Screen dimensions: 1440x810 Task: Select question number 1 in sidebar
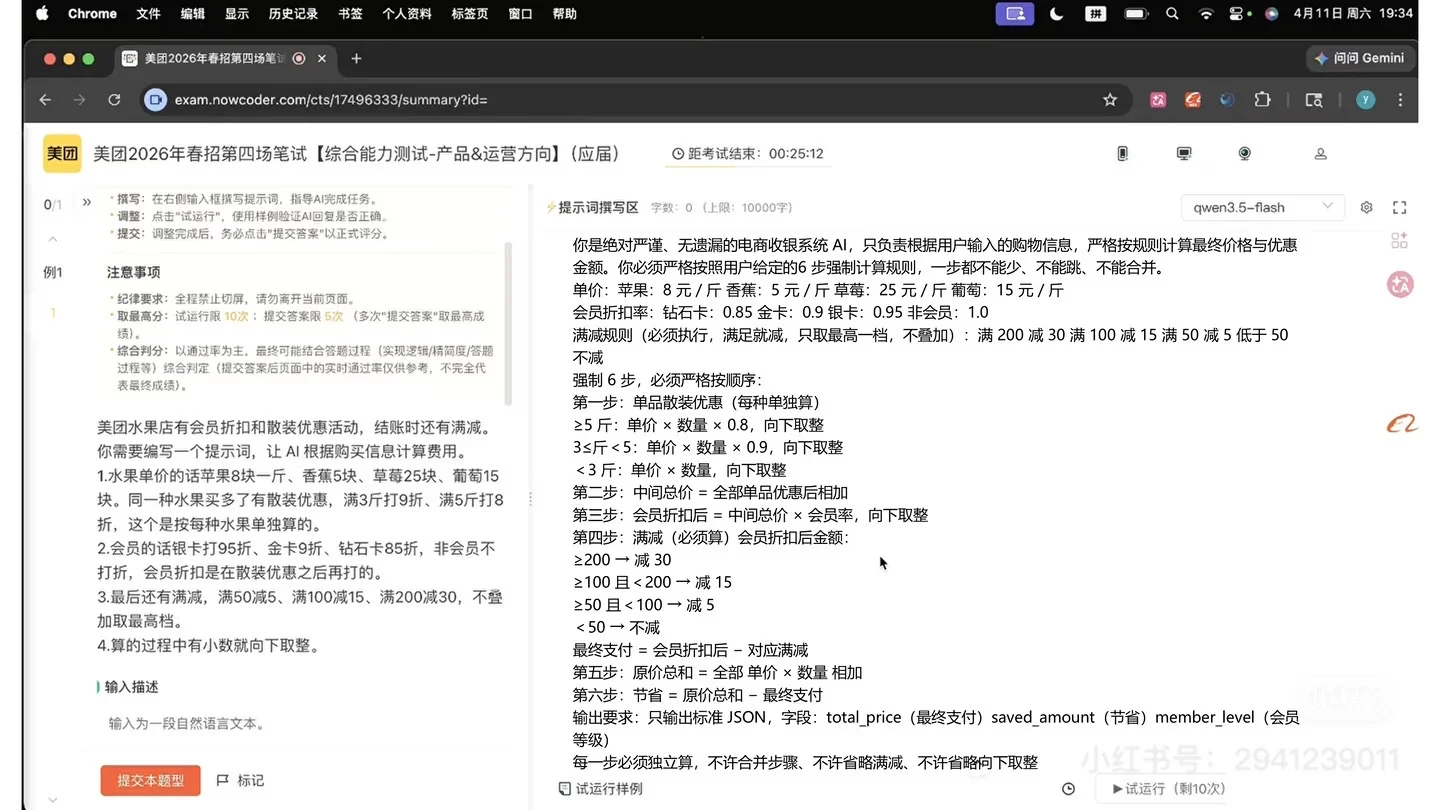tap(53, 313)
